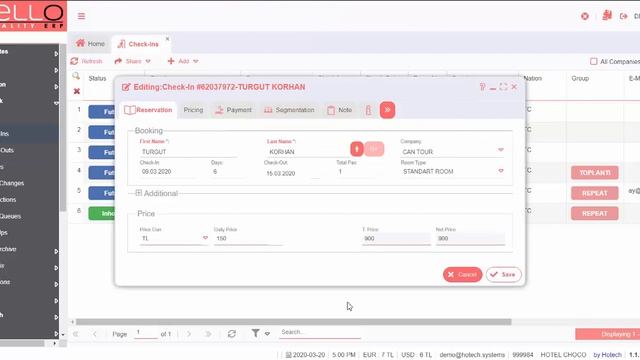Click the faded female gender icon button
640x360 pixels.
374,149
